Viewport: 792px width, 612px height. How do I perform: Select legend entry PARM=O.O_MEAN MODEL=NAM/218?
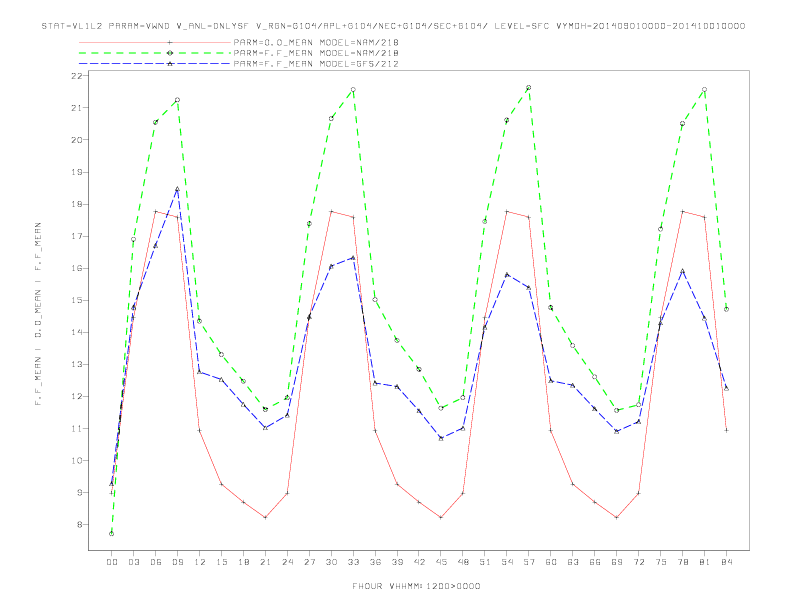pos(316,42)
